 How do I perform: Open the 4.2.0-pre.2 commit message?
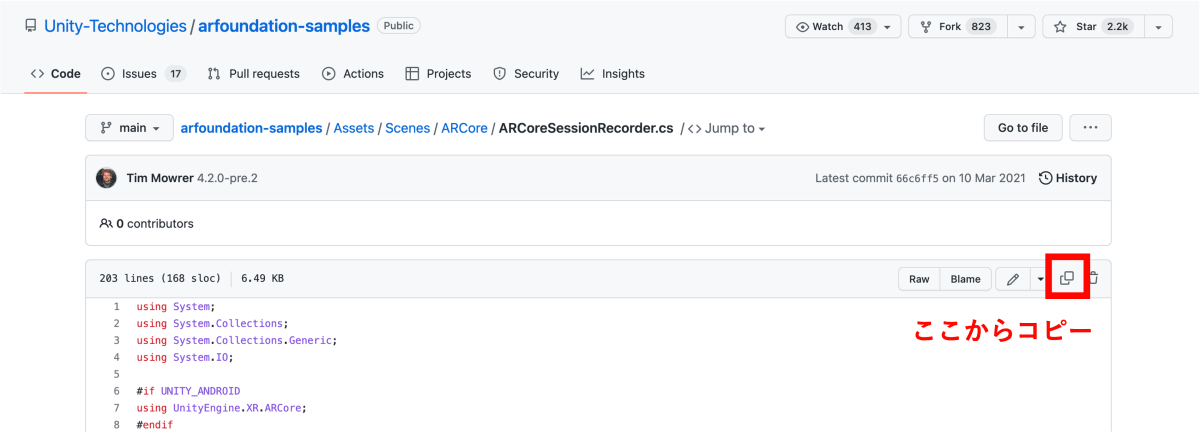[227, 178]
